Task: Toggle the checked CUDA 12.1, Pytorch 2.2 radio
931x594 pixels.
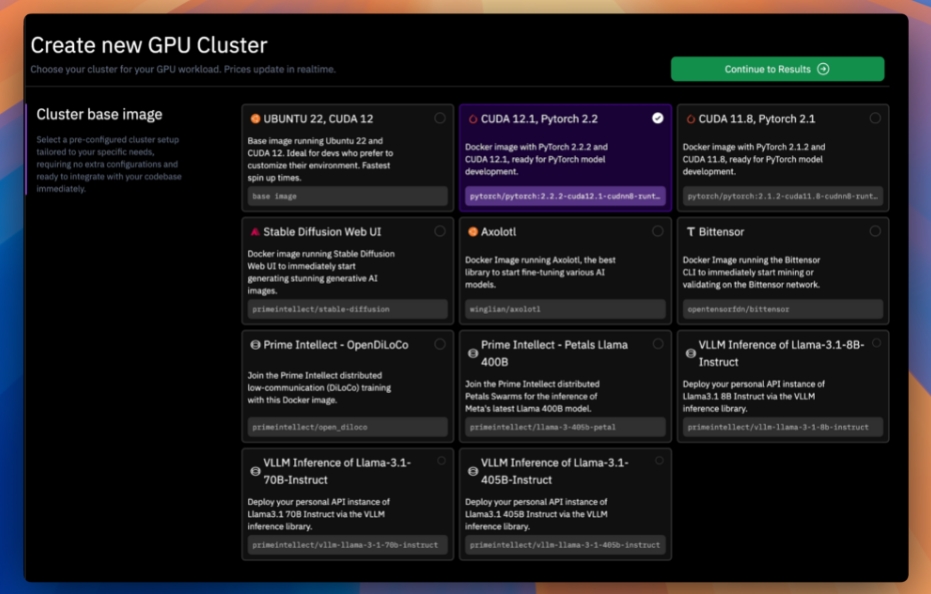Action: click(657, 118)
